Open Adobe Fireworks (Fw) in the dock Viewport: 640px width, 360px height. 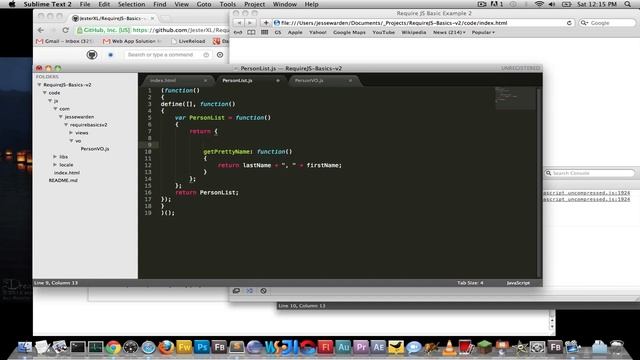click(184, 347)
